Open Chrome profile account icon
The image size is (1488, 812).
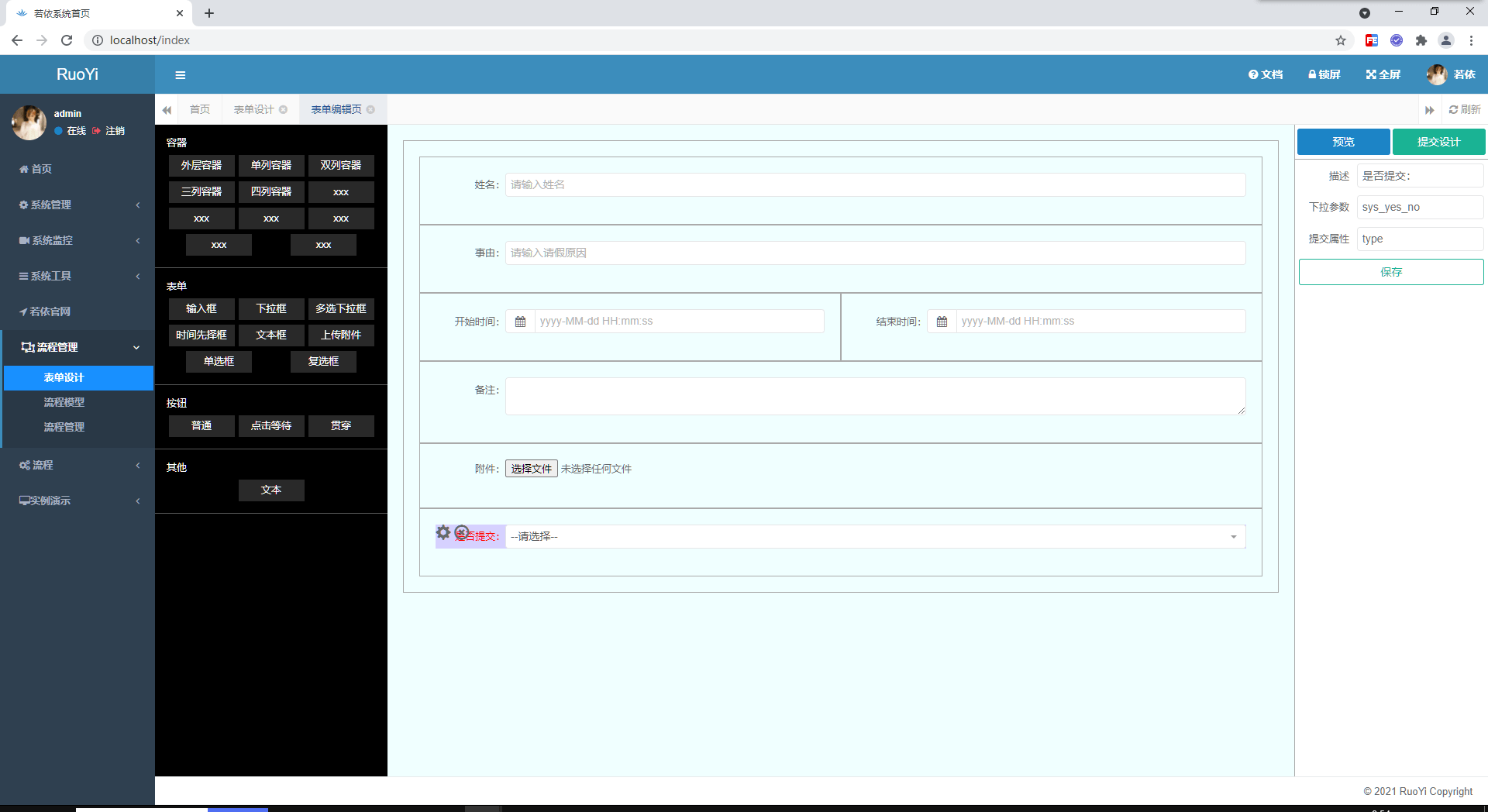(1446, 40)
